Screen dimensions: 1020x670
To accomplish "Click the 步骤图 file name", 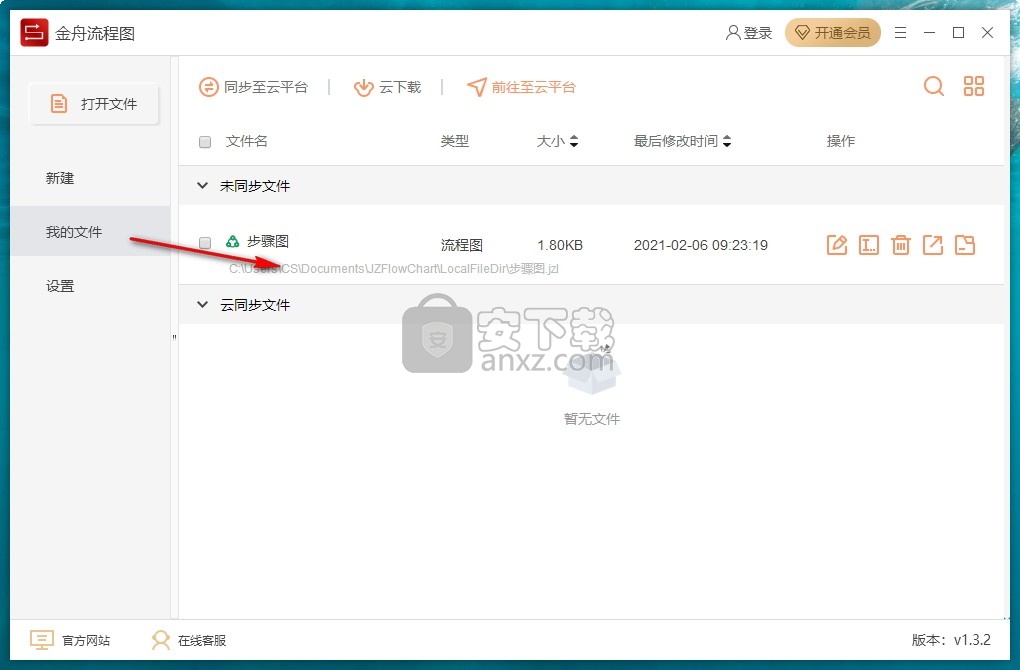I will tap(268, 241).
